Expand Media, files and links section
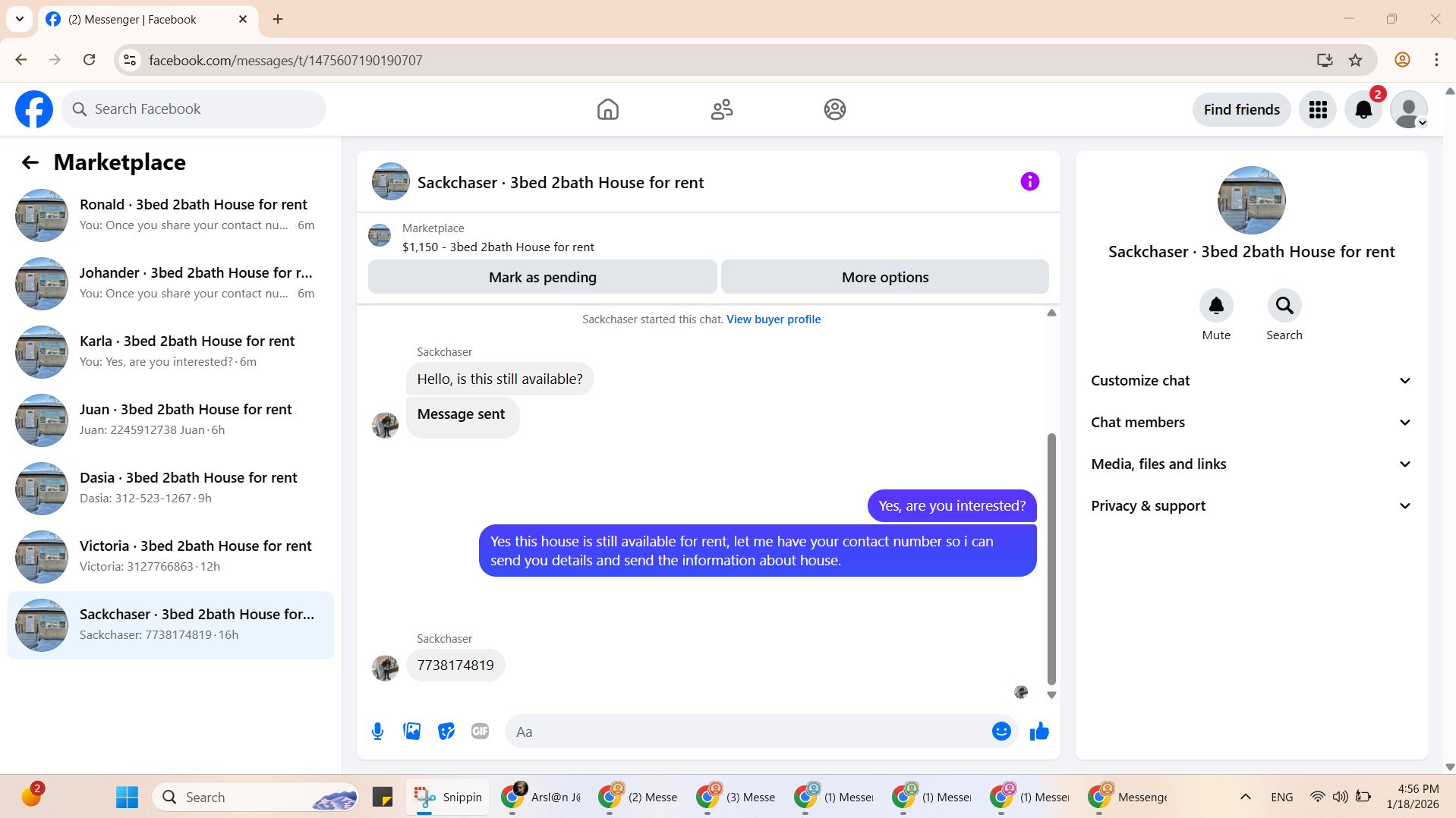1456x818 pixels. pyautogui.click(x=1251, y=464)
